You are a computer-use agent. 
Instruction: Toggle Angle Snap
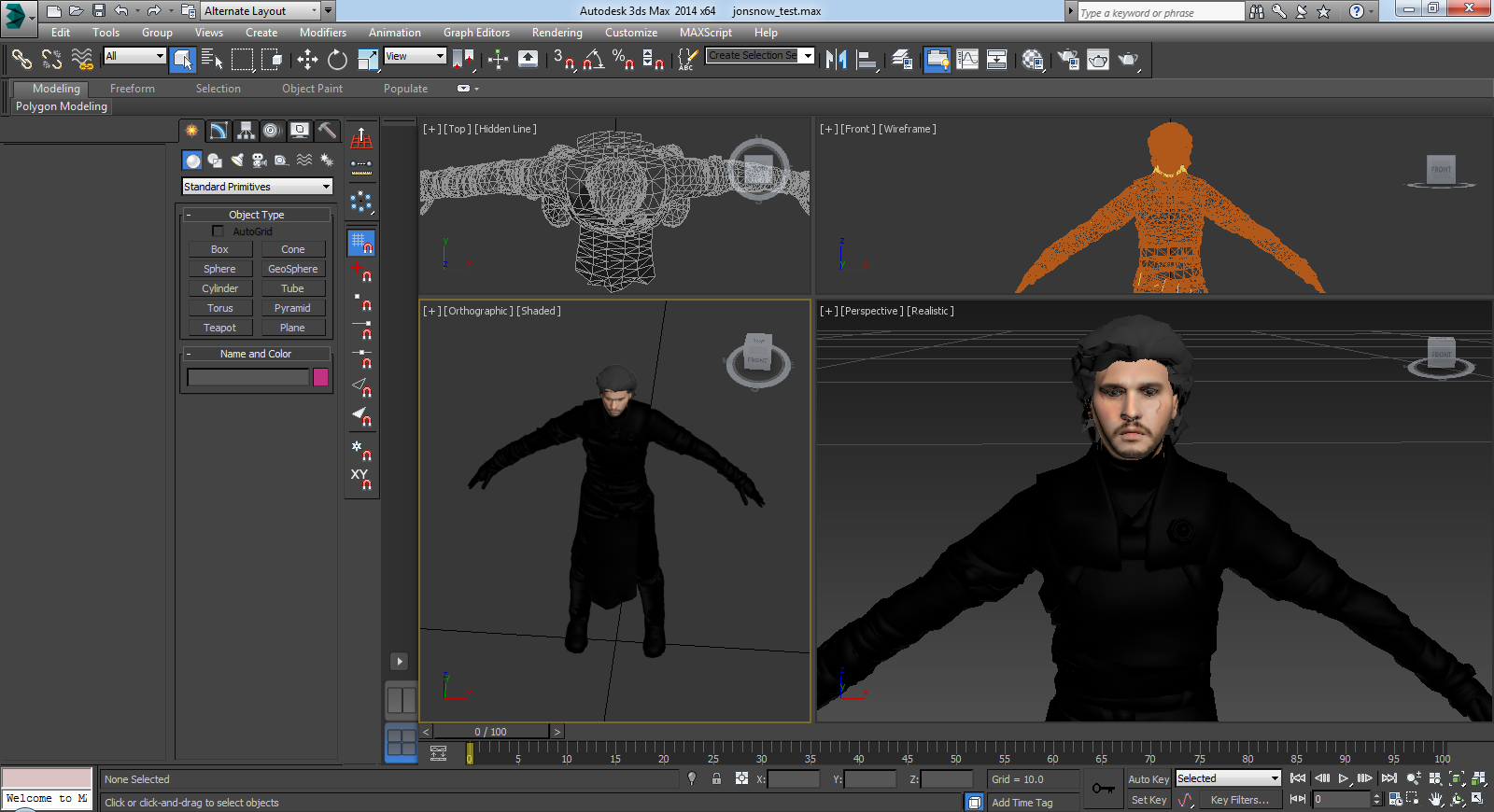point(593,60)
